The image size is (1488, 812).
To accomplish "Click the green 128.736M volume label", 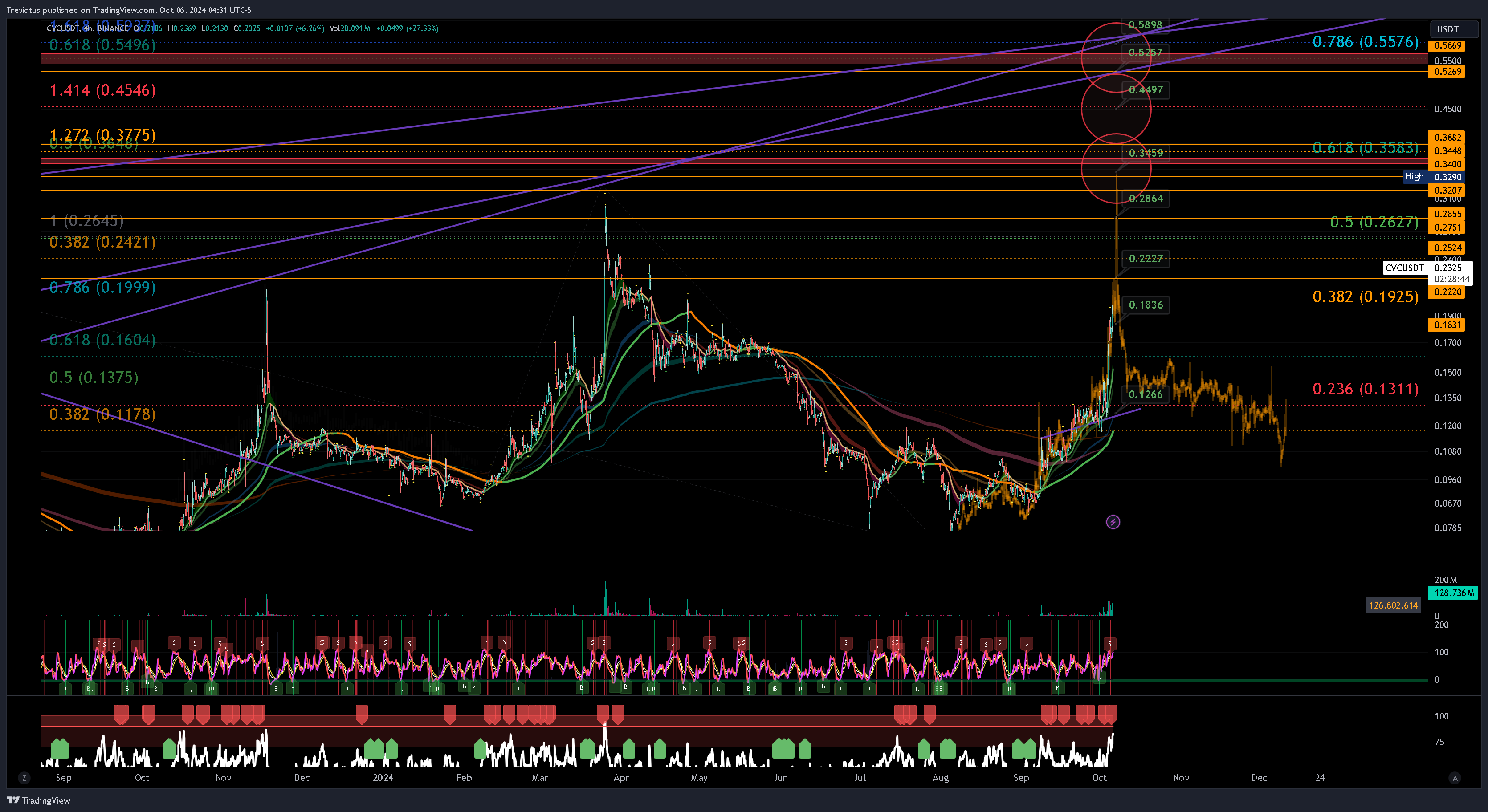I will pyautogui.click(x=1453, y=593).
